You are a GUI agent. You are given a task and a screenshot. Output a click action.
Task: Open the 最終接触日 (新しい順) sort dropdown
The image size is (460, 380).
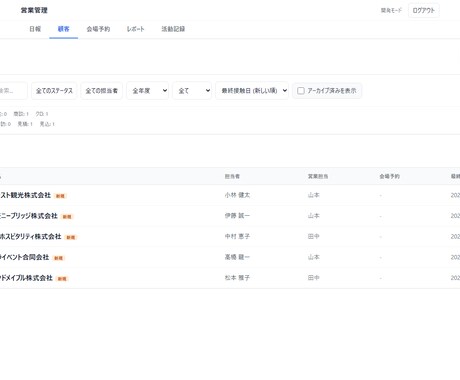point(252,91)
